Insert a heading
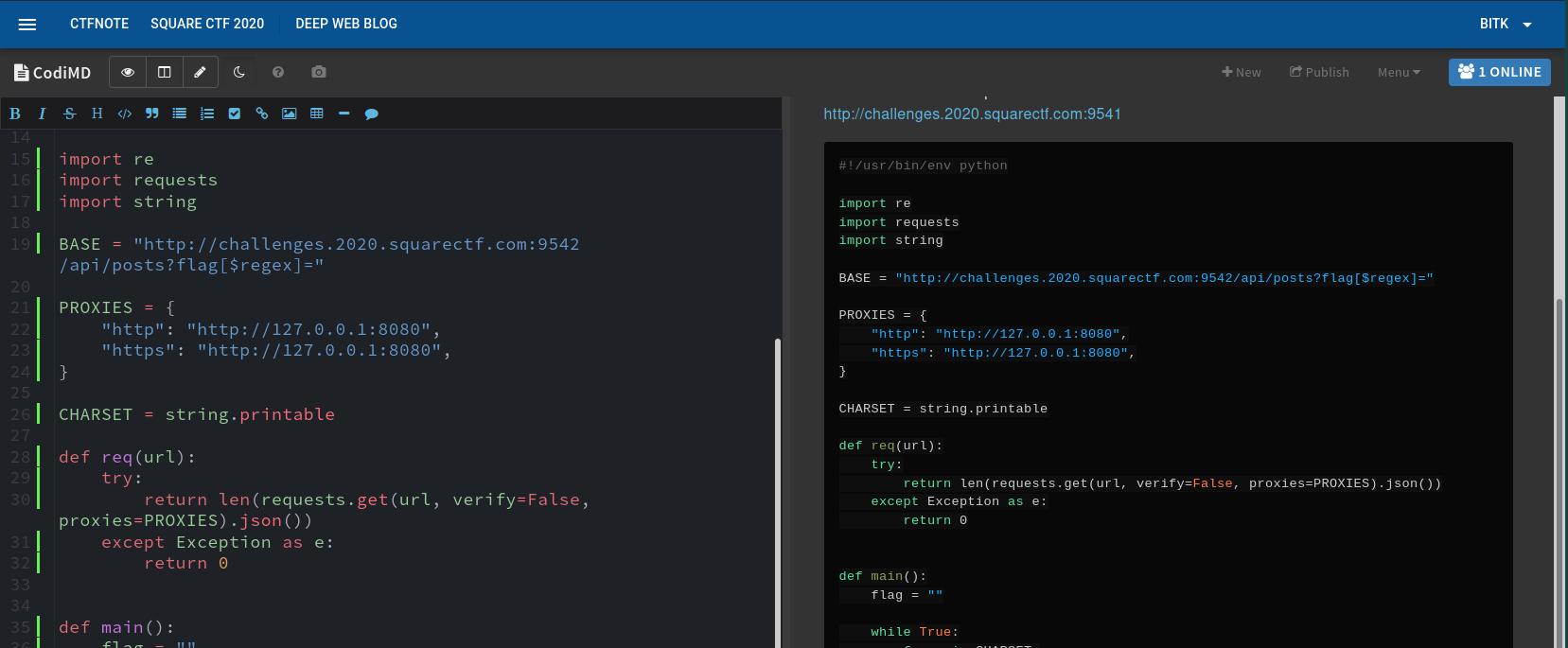The height and width of the screenshot is (648, 1568). [x=97, y=114]
